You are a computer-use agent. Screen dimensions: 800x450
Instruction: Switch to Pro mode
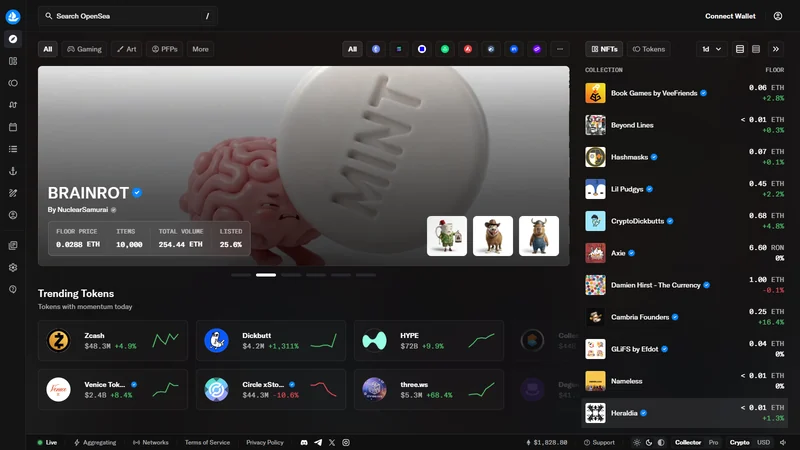(x=713, y=442)
